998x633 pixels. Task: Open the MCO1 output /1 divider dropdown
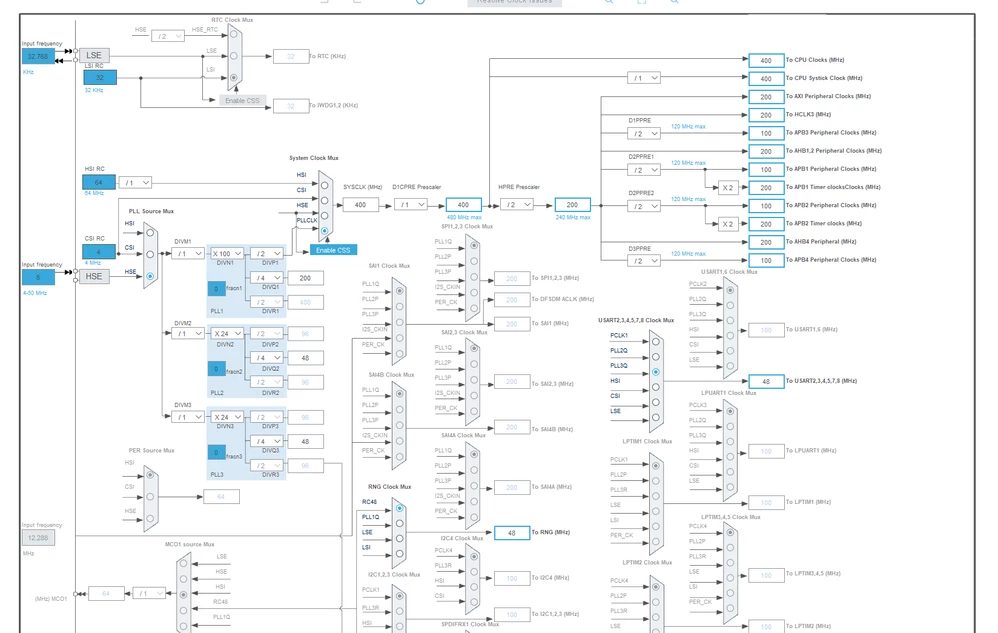point(149,594)
